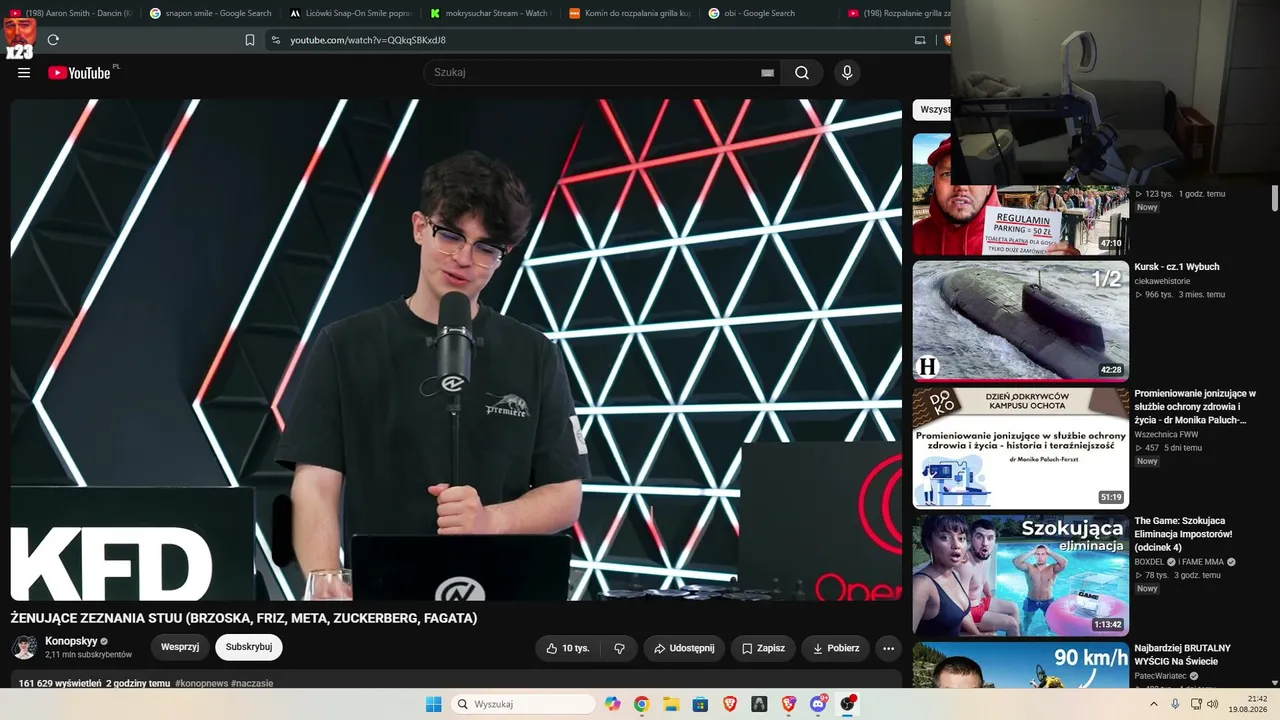
Task: Click the address bar URL
Action: pos(368,40)
